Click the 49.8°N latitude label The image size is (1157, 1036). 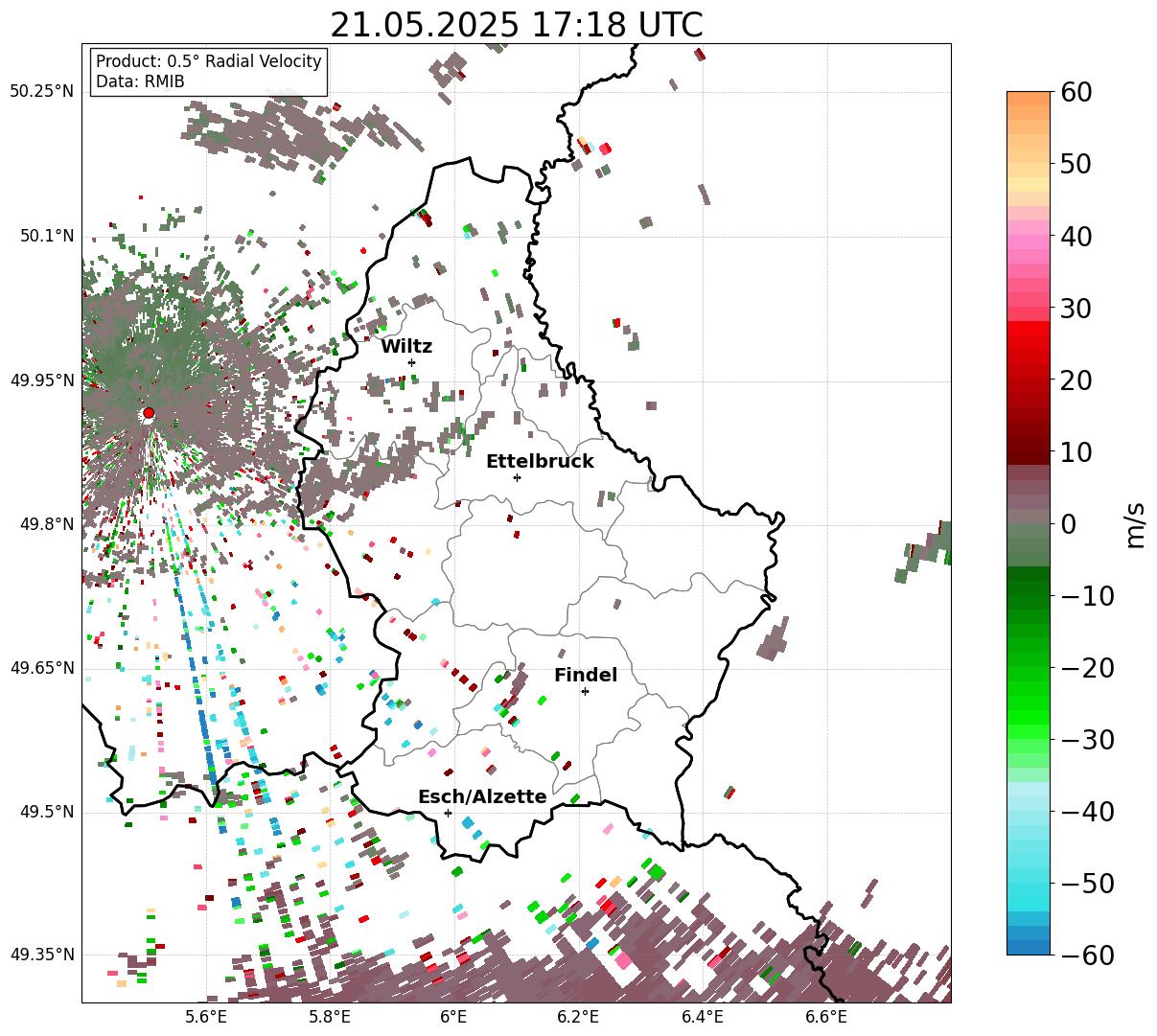tap(46, 524)
